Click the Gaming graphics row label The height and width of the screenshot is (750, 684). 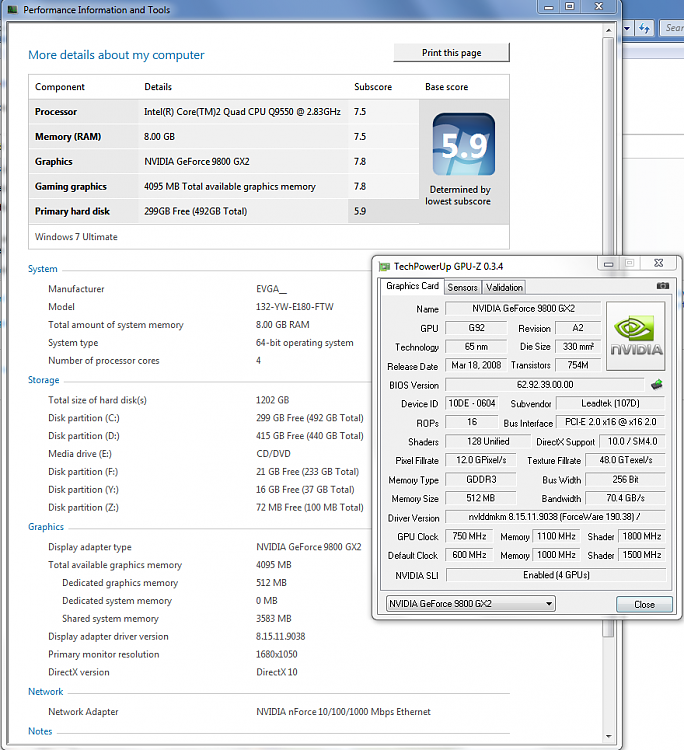click(71, 187)
